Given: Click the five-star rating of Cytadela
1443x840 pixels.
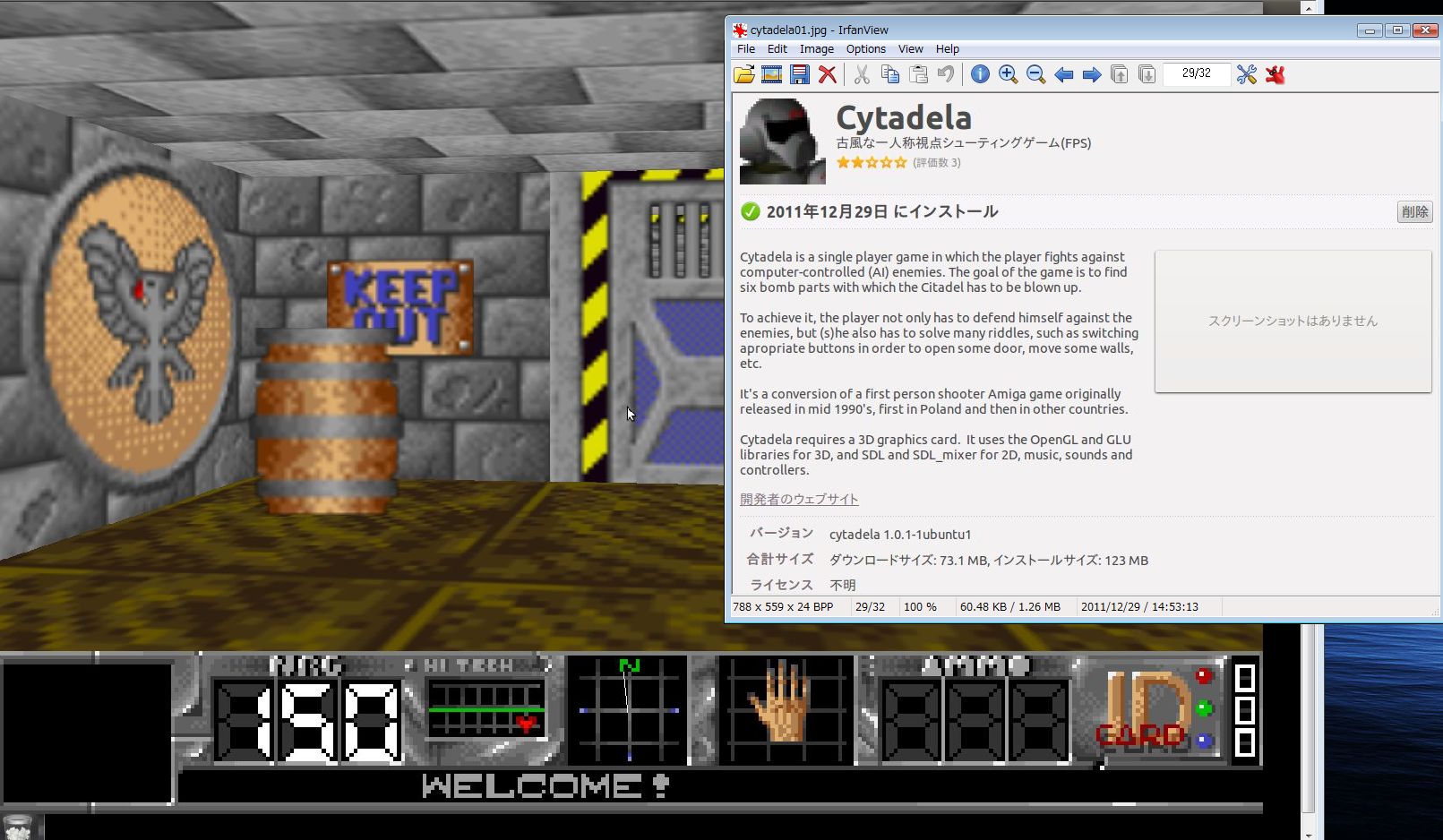Looking at the screenshot, I should pyautogui.click(x=872, y=162).
